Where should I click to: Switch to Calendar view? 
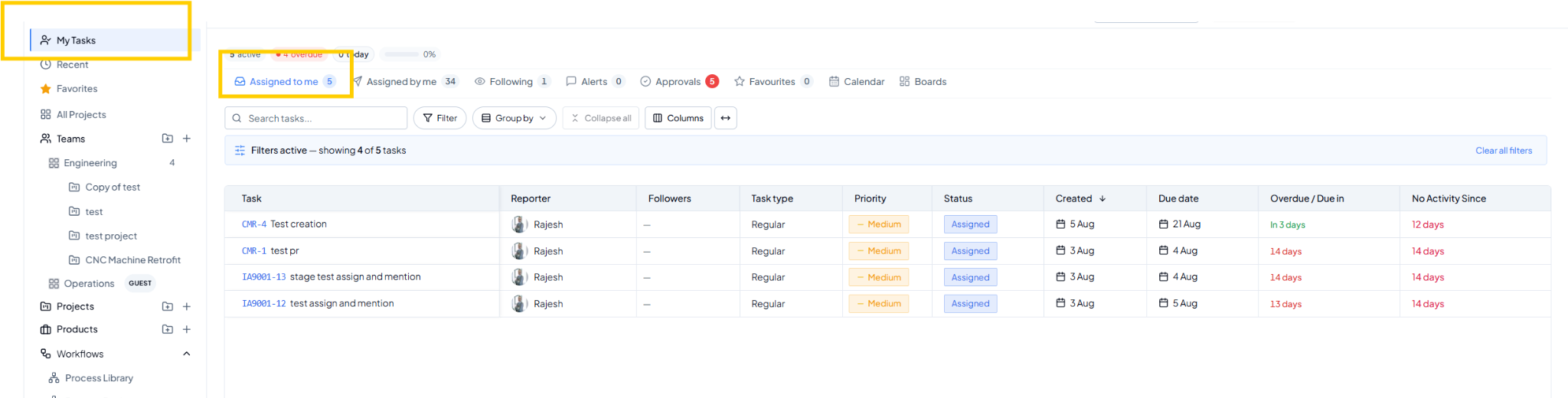[x=857, y=82]
